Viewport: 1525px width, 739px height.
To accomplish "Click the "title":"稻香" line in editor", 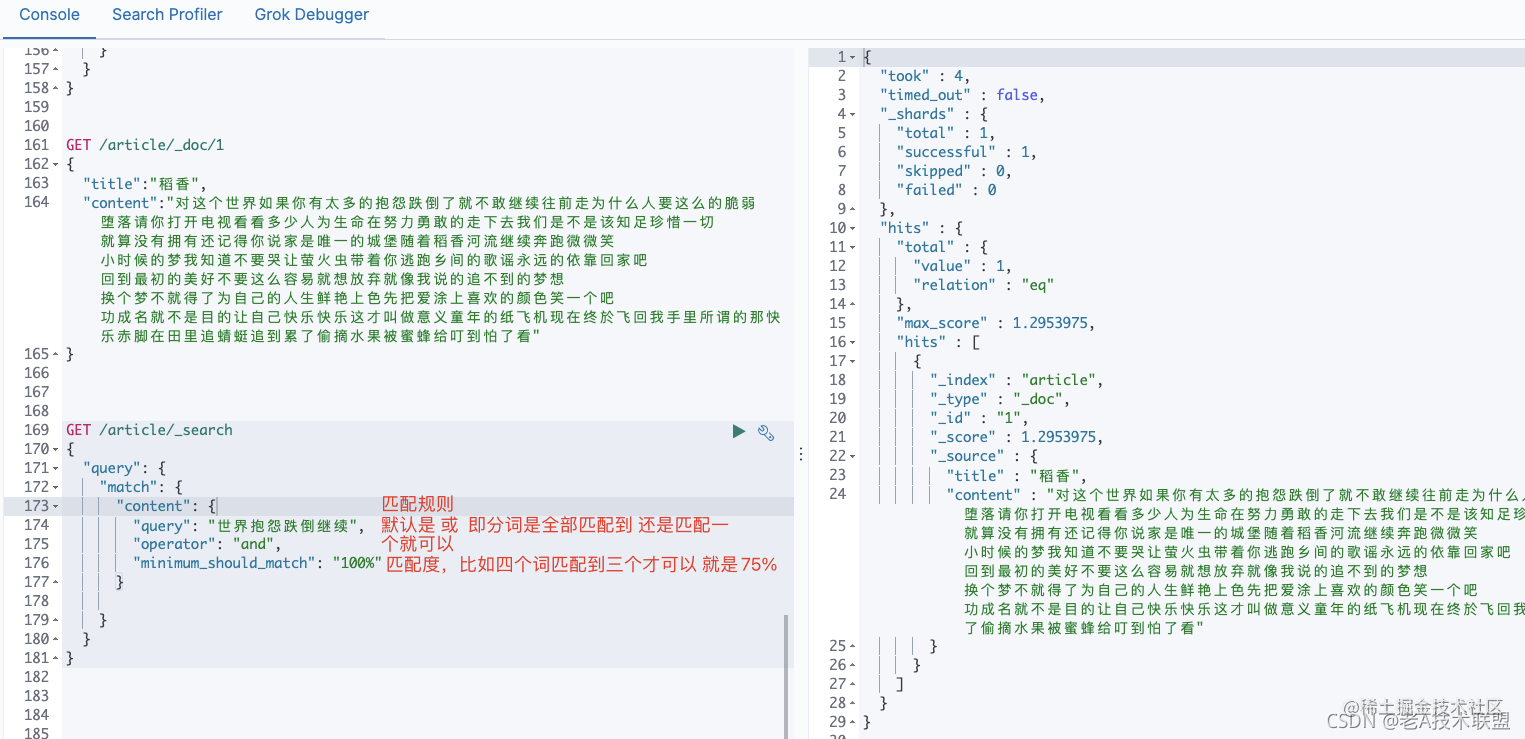I will 145,183.
